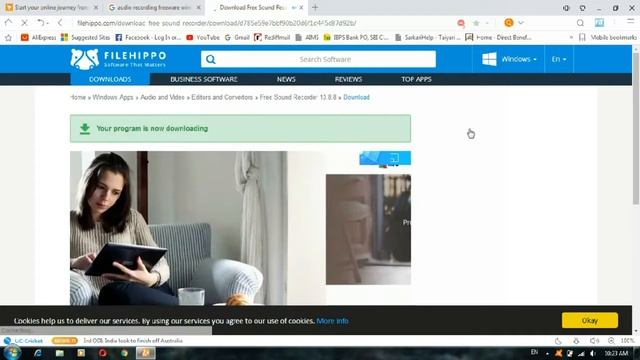Click the bookmark star in address bar
Viewport: 640px width, 360px height.
click(476, 23)
